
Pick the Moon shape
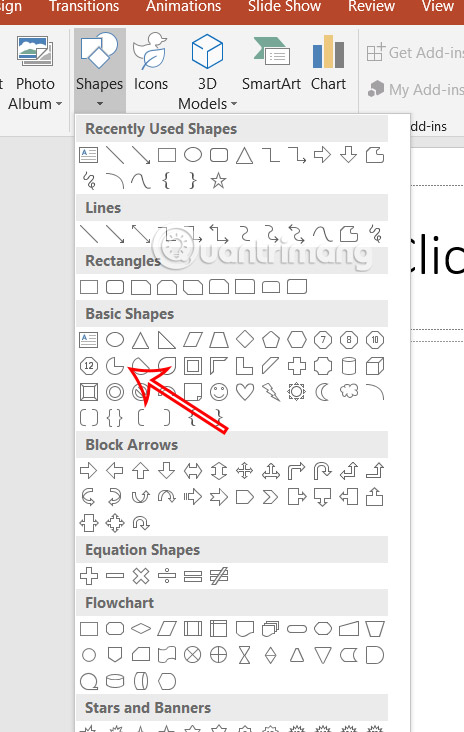[x=323, y=392]
